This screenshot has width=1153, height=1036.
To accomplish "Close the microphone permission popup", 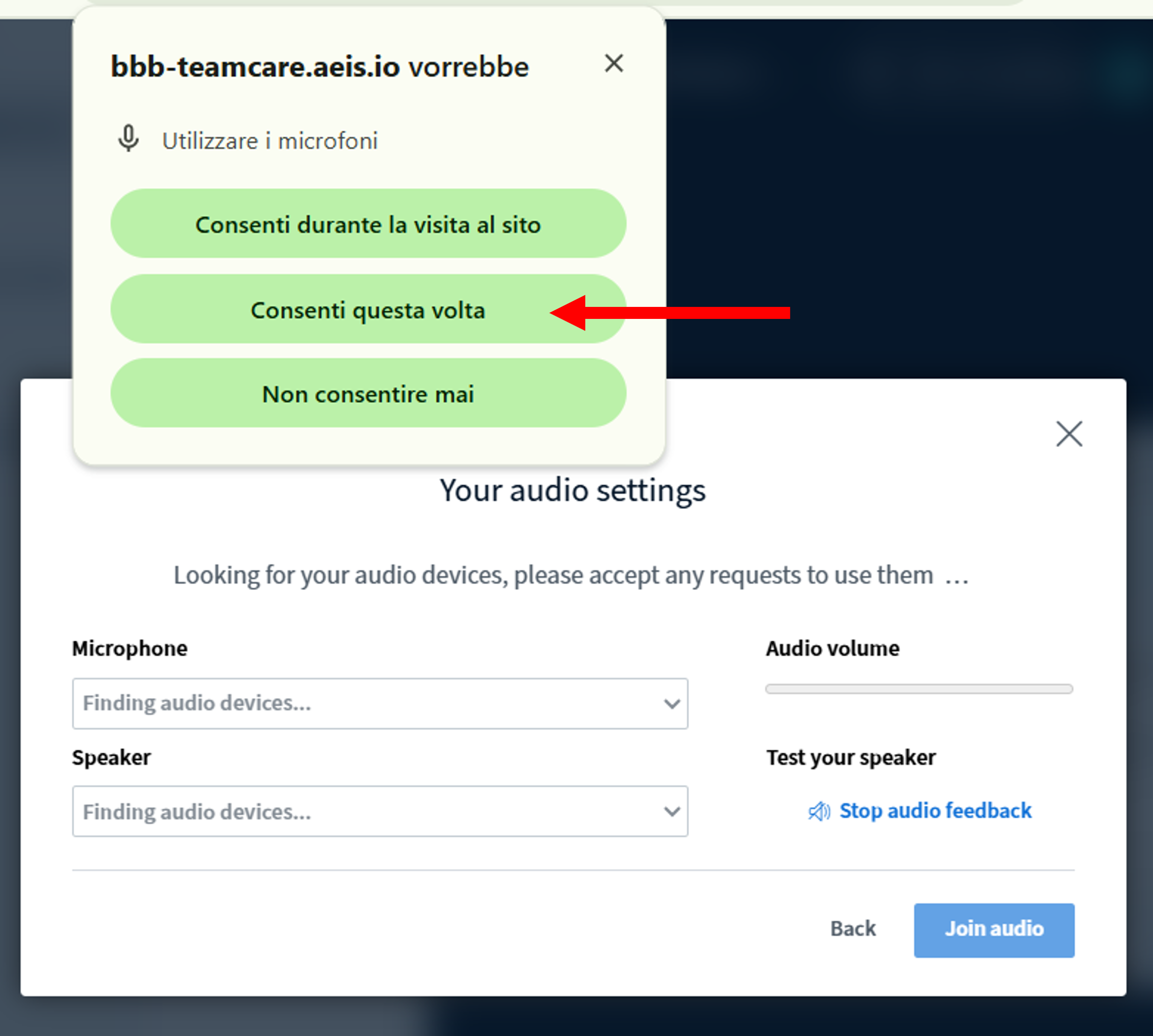I will (614, 63).
